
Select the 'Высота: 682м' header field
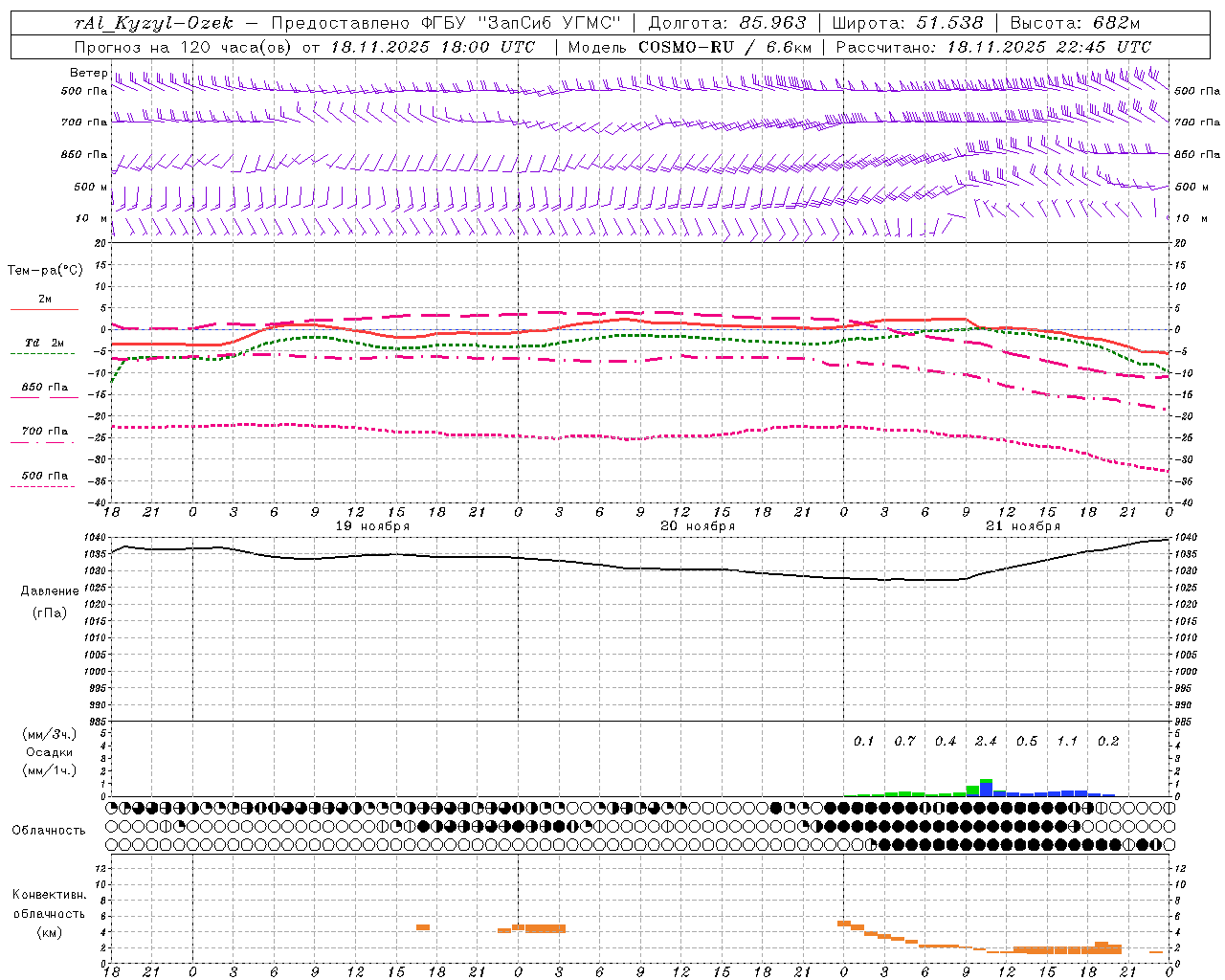tap(1076, 23)
